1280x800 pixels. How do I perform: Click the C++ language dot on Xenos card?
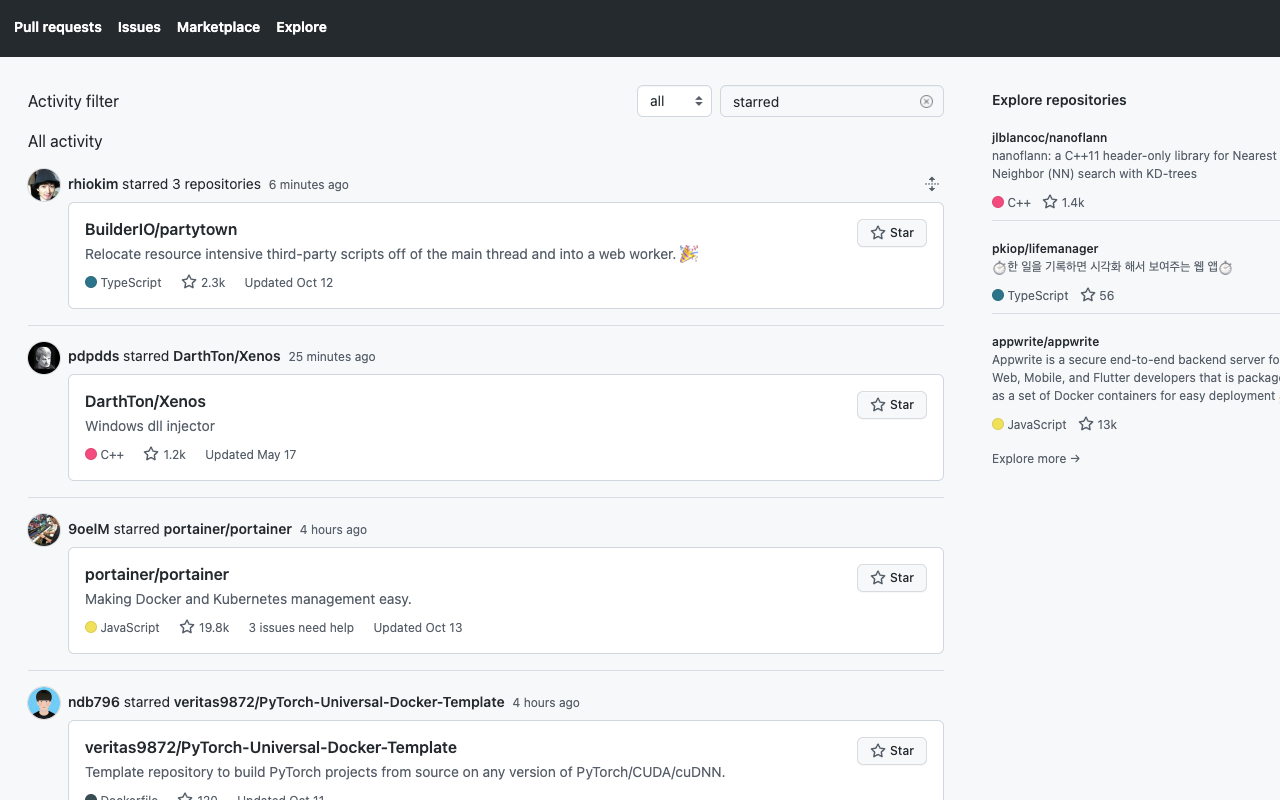pos(91,455)
